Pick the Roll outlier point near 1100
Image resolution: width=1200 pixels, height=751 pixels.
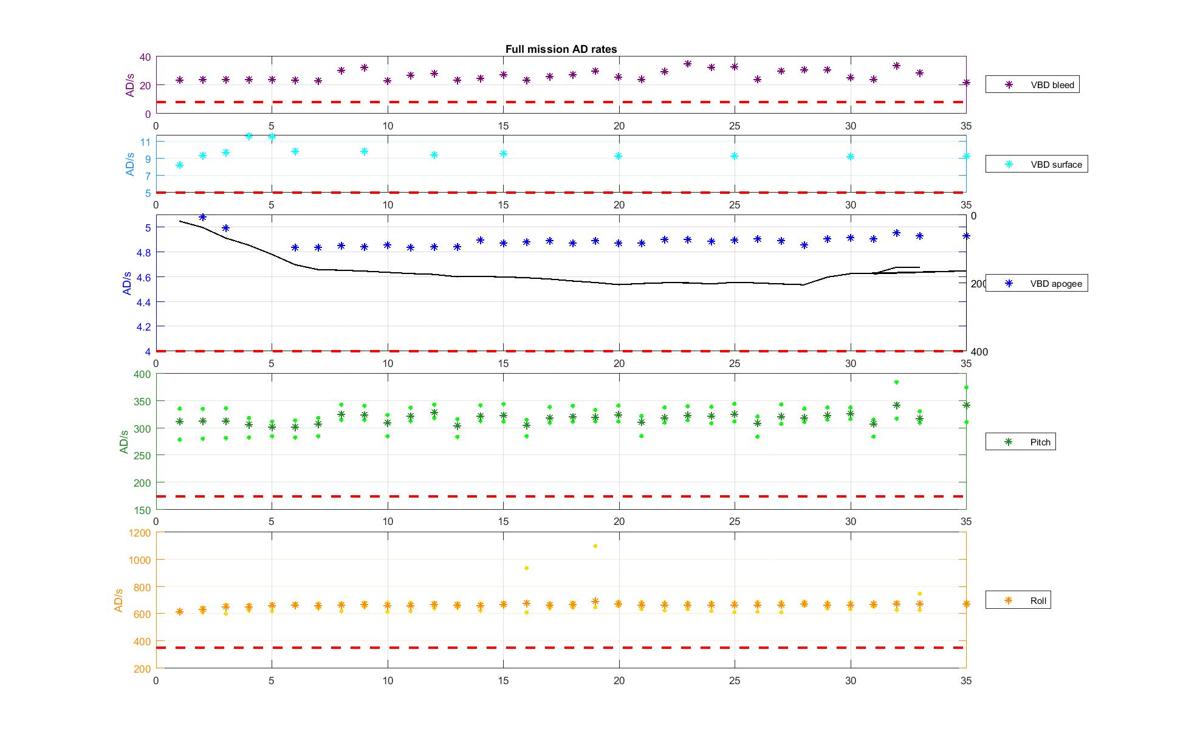point(595,546)
